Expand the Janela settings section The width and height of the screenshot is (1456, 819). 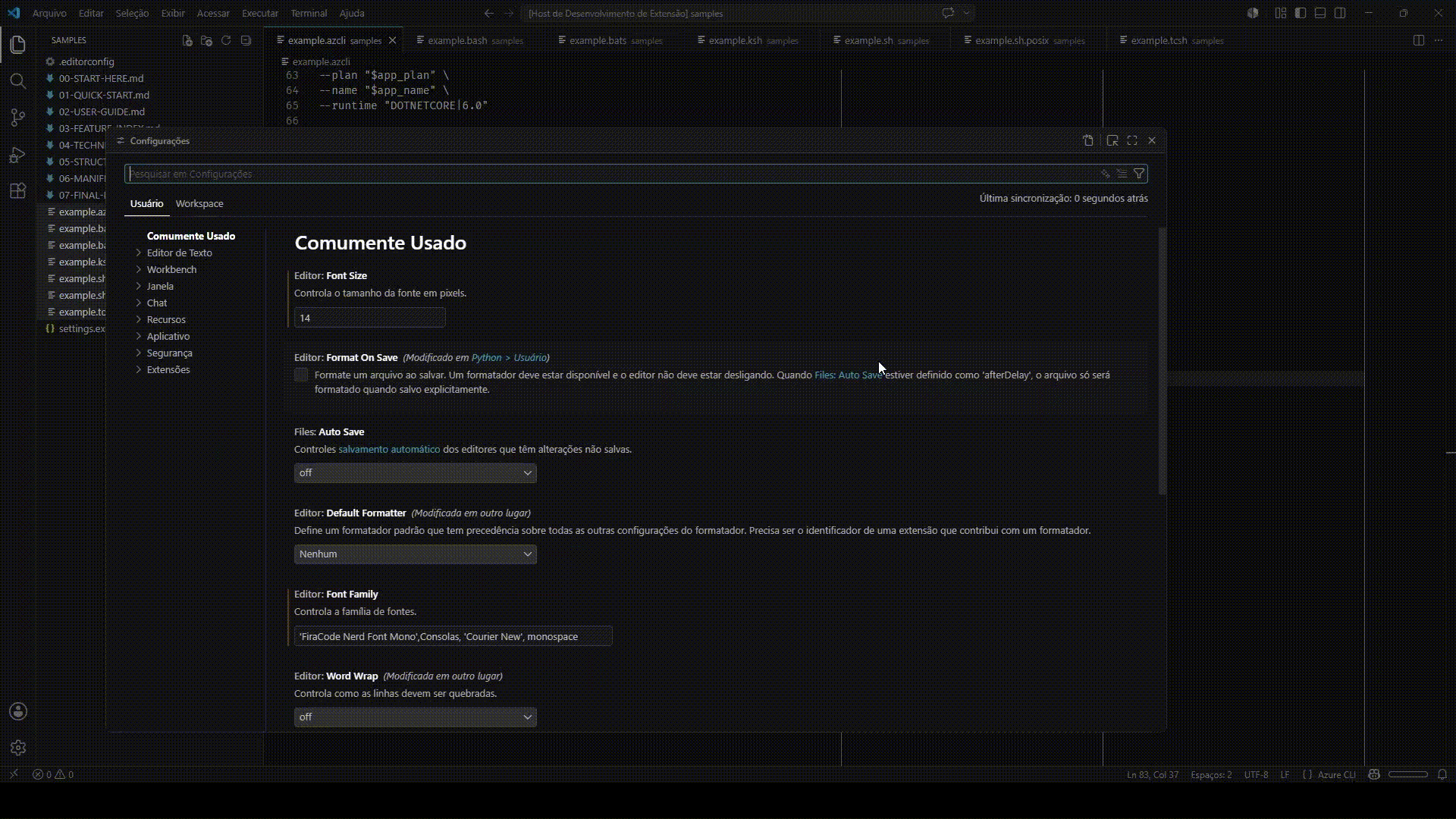pyautogui.click(x=139, y=286)
